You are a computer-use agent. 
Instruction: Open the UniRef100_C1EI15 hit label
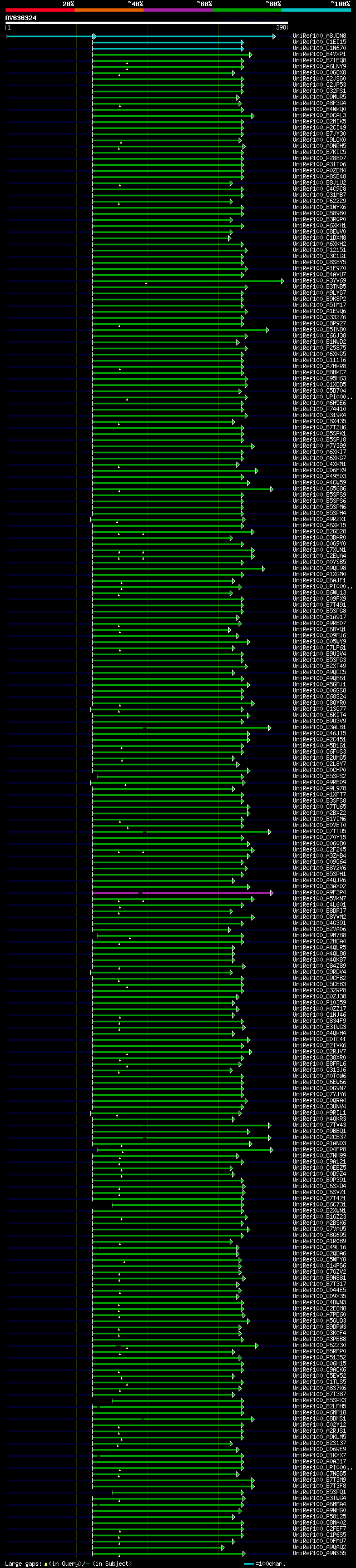coord(319,42)
